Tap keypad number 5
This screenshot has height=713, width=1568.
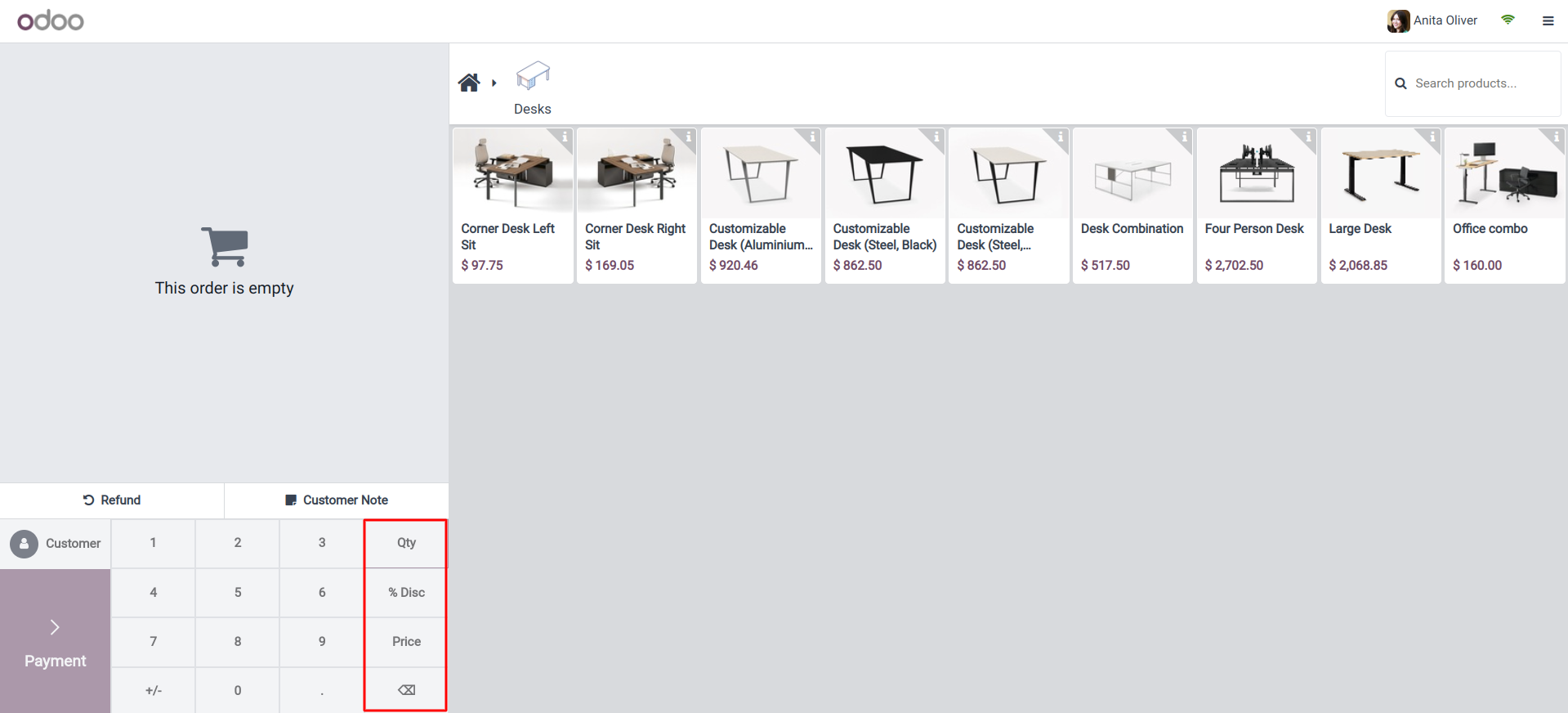tap(238, 593)
